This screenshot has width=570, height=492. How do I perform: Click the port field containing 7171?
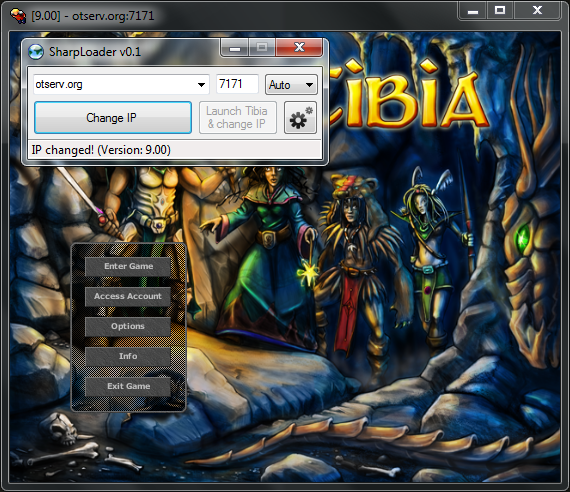tap(237, 84)
